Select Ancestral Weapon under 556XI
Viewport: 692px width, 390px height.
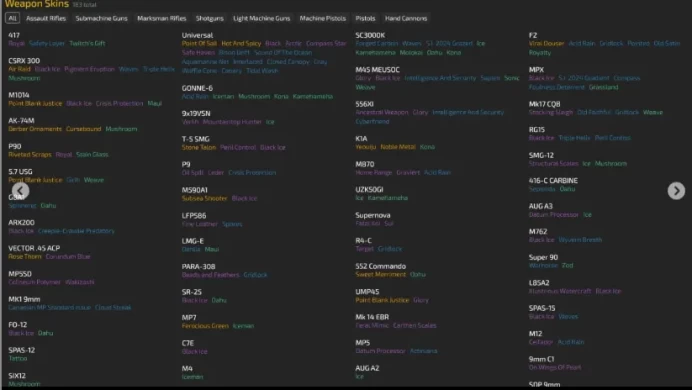pos(382,112)
